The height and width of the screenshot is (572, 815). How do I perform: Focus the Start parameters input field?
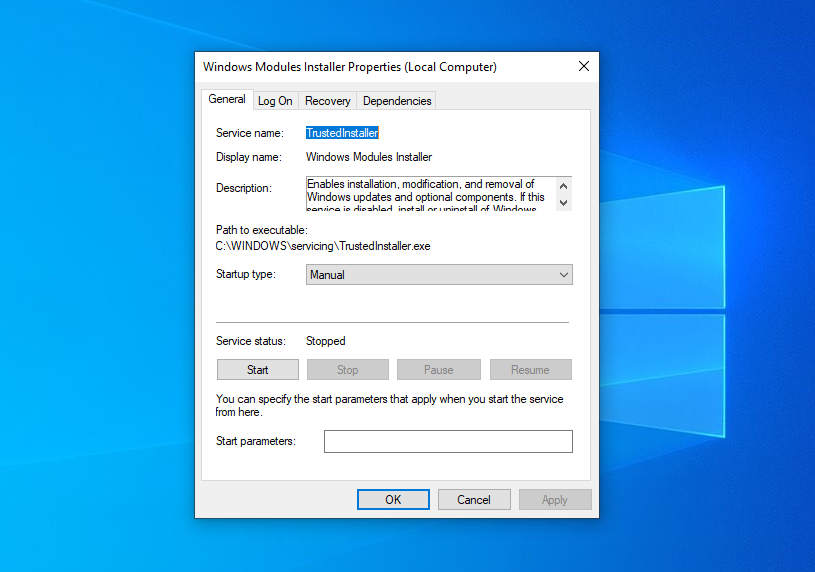tap(448, 442)
